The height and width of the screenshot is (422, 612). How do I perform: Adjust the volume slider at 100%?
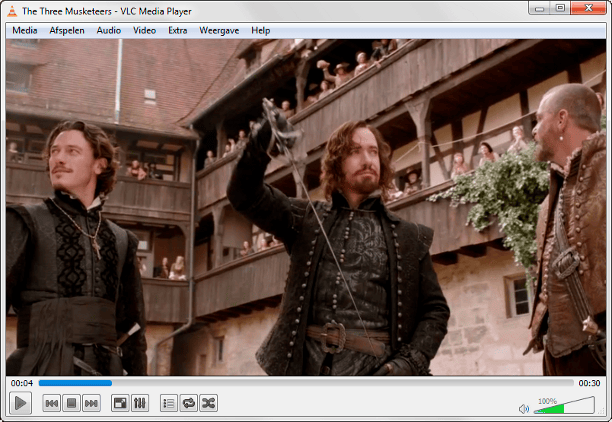point(564,406)
